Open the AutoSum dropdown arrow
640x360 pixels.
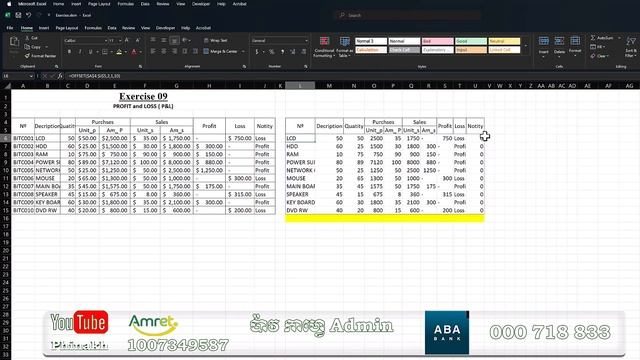coord(619,38)
